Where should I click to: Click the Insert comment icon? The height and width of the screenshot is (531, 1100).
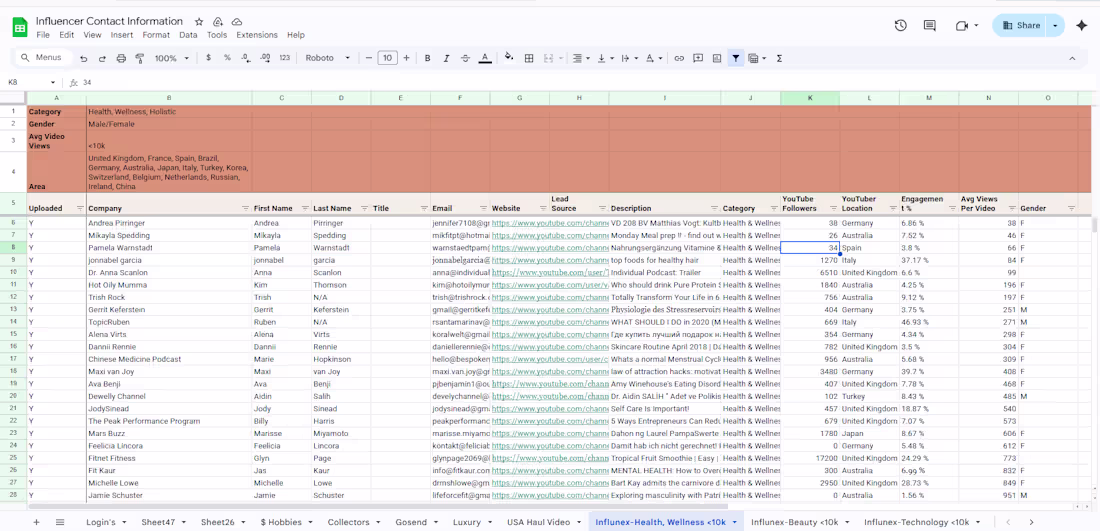pos(698,58)
